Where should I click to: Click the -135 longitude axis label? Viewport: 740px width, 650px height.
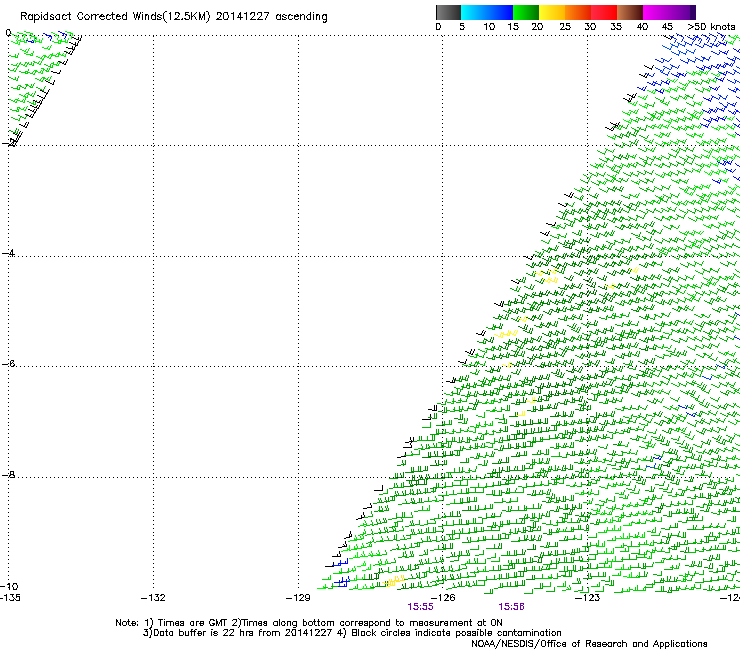pyautogui.click(x=10, y=598)
